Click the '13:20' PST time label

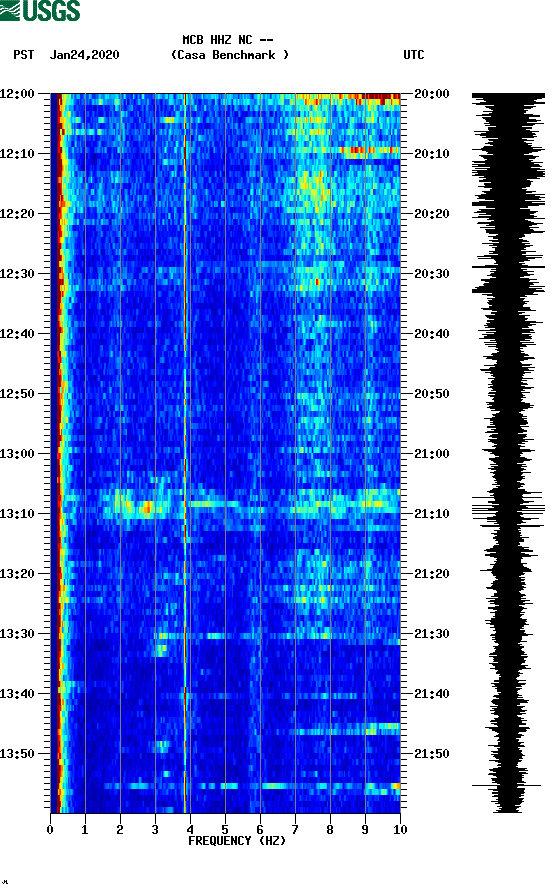(17, 574)
